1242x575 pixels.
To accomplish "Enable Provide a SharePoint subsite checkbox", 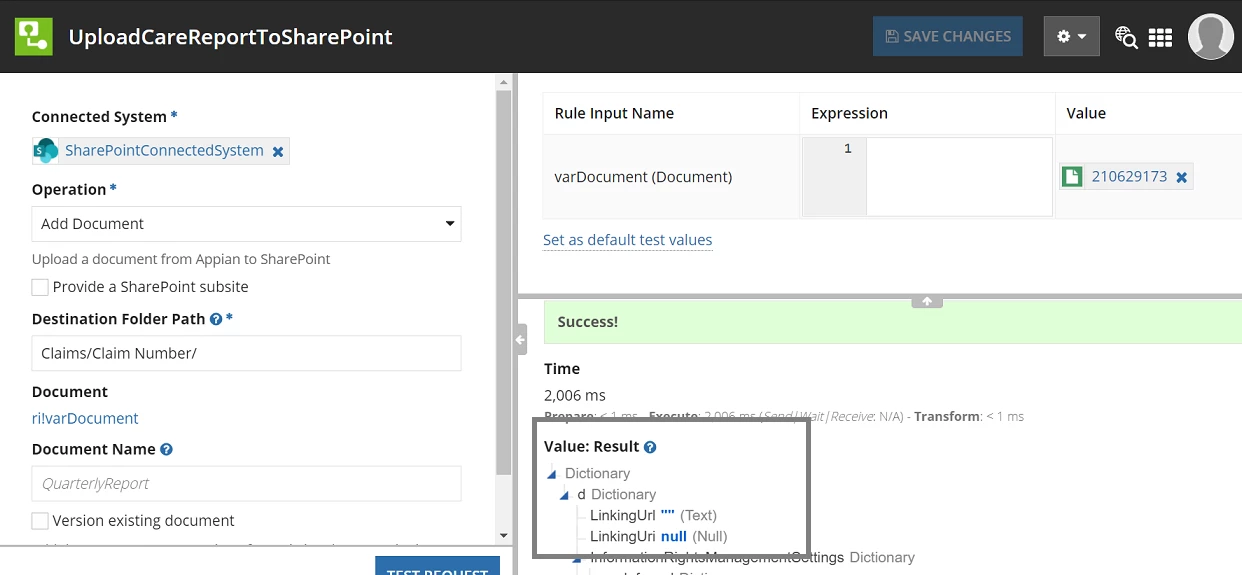I will point(40,287).
